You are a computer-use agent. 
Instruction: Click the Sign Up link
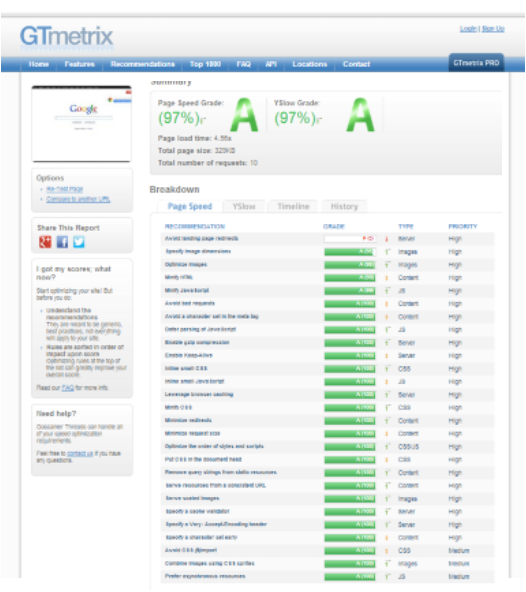[493, 29]
